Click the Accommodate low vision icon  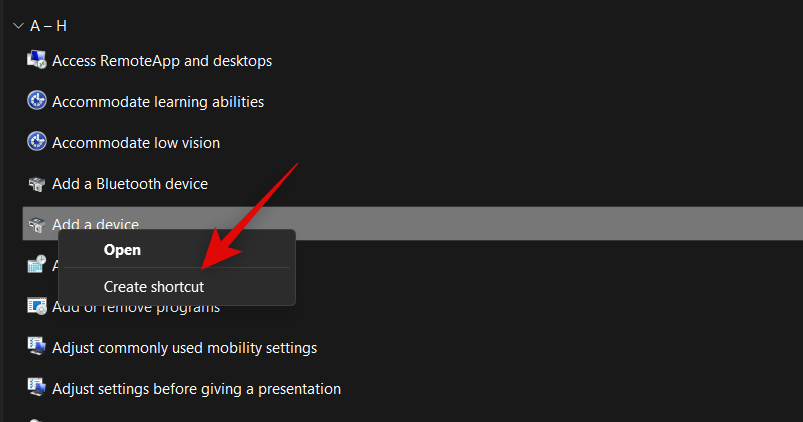[x=37, y=143]
